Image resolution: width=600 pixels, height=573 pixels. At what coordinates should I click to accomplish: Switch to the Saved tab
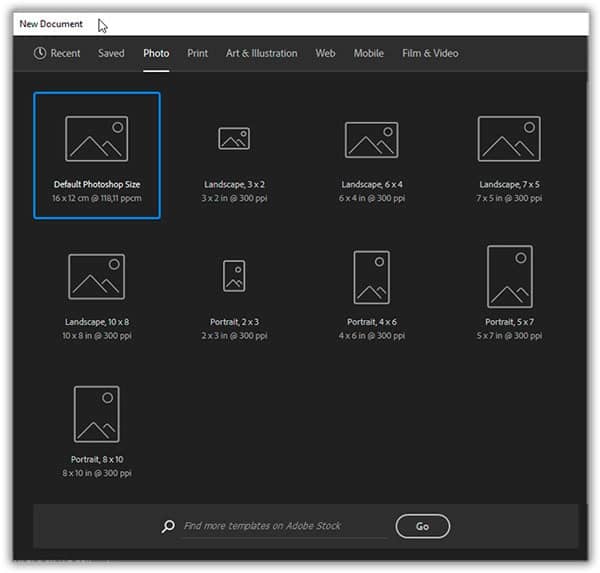coord(111,53)
